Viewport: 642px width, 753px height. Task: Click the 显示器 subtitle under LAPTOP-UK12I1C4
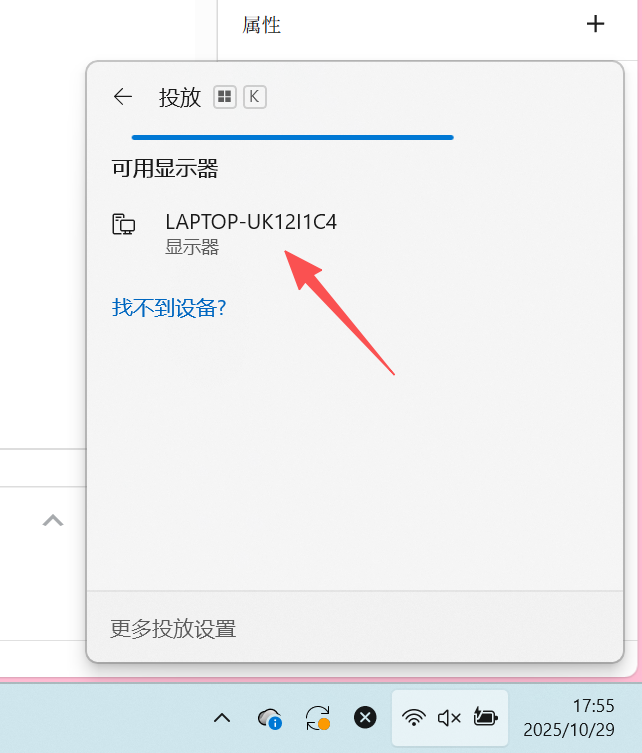tap(192, 247)
